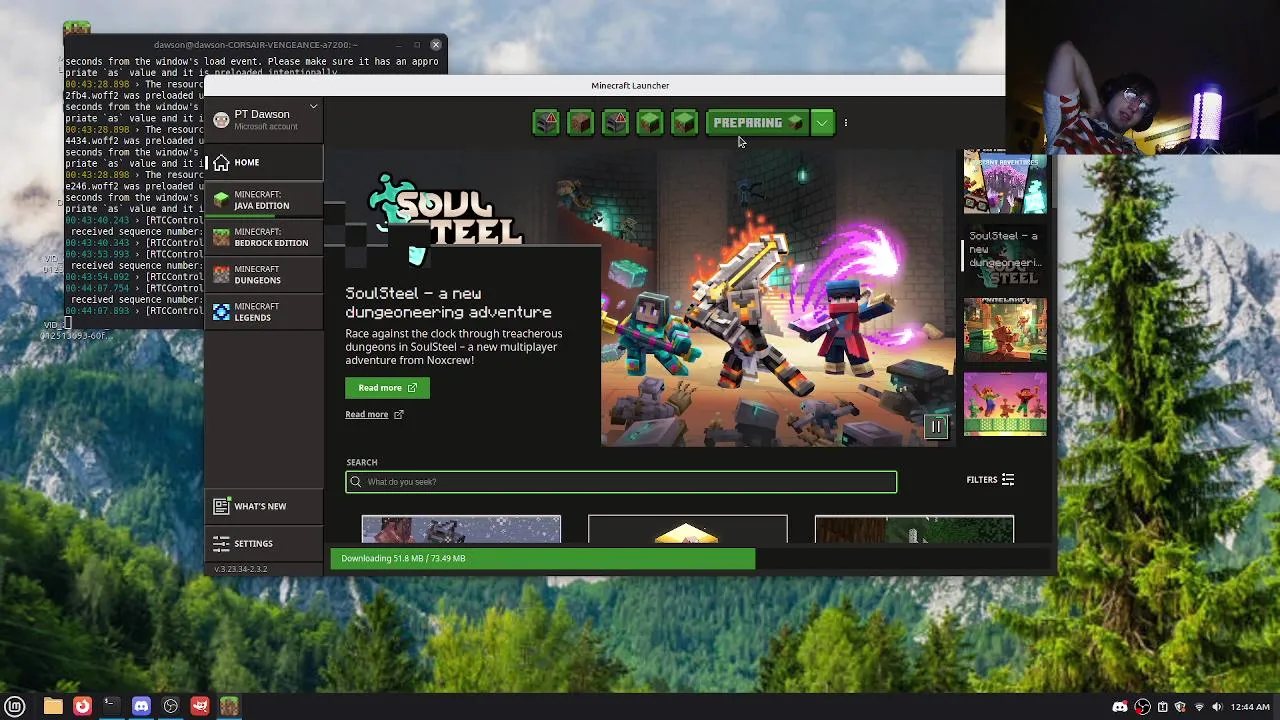Select the bottom colorful characters carousel thumbnail
Viewport: 1280px width, 720px height.
coord(1005,404)
